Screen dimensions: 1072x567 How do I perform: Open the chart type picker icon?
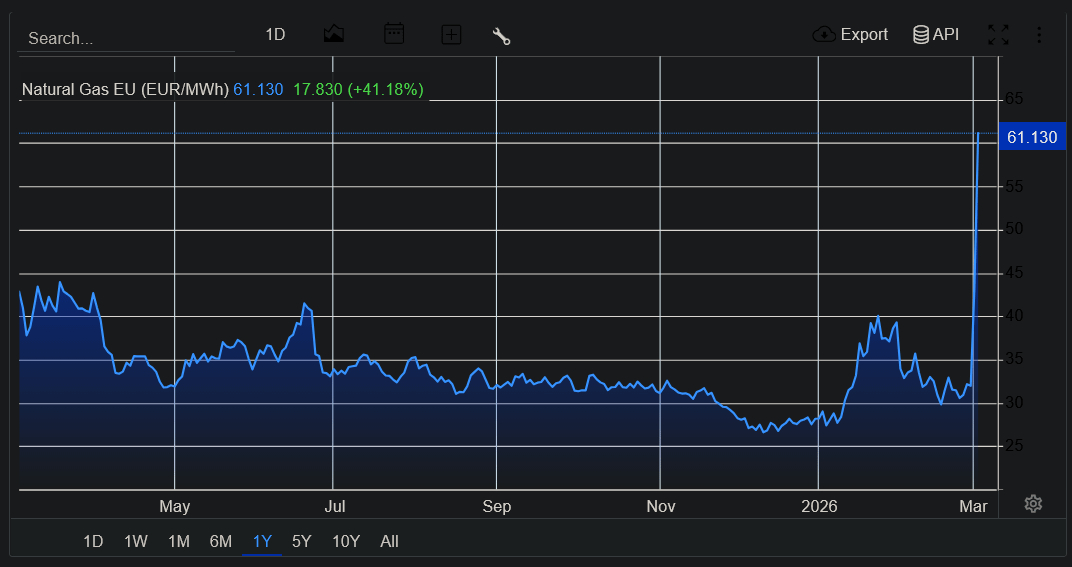click(334, 34)
